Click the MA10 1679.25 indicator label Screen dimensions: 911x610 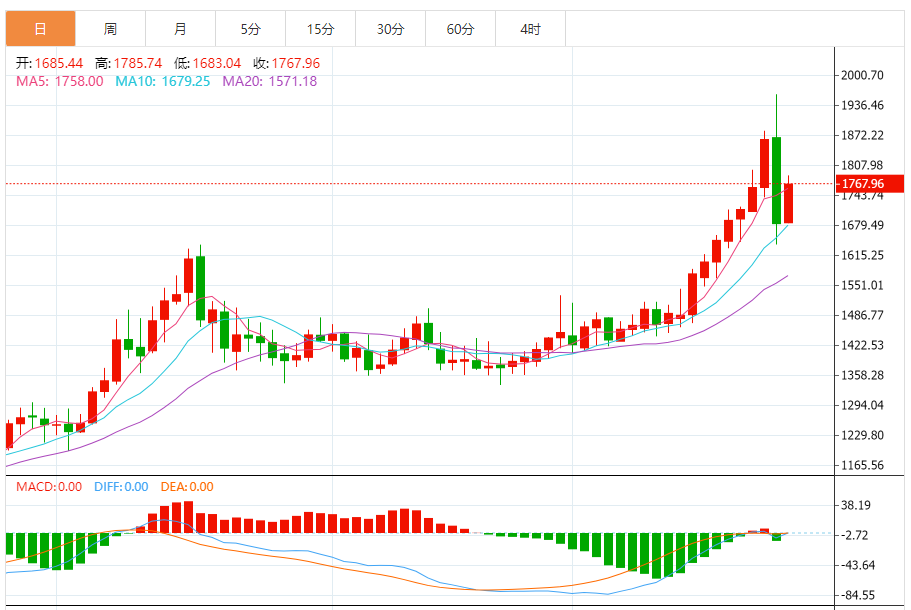click(x=162, y=81)
